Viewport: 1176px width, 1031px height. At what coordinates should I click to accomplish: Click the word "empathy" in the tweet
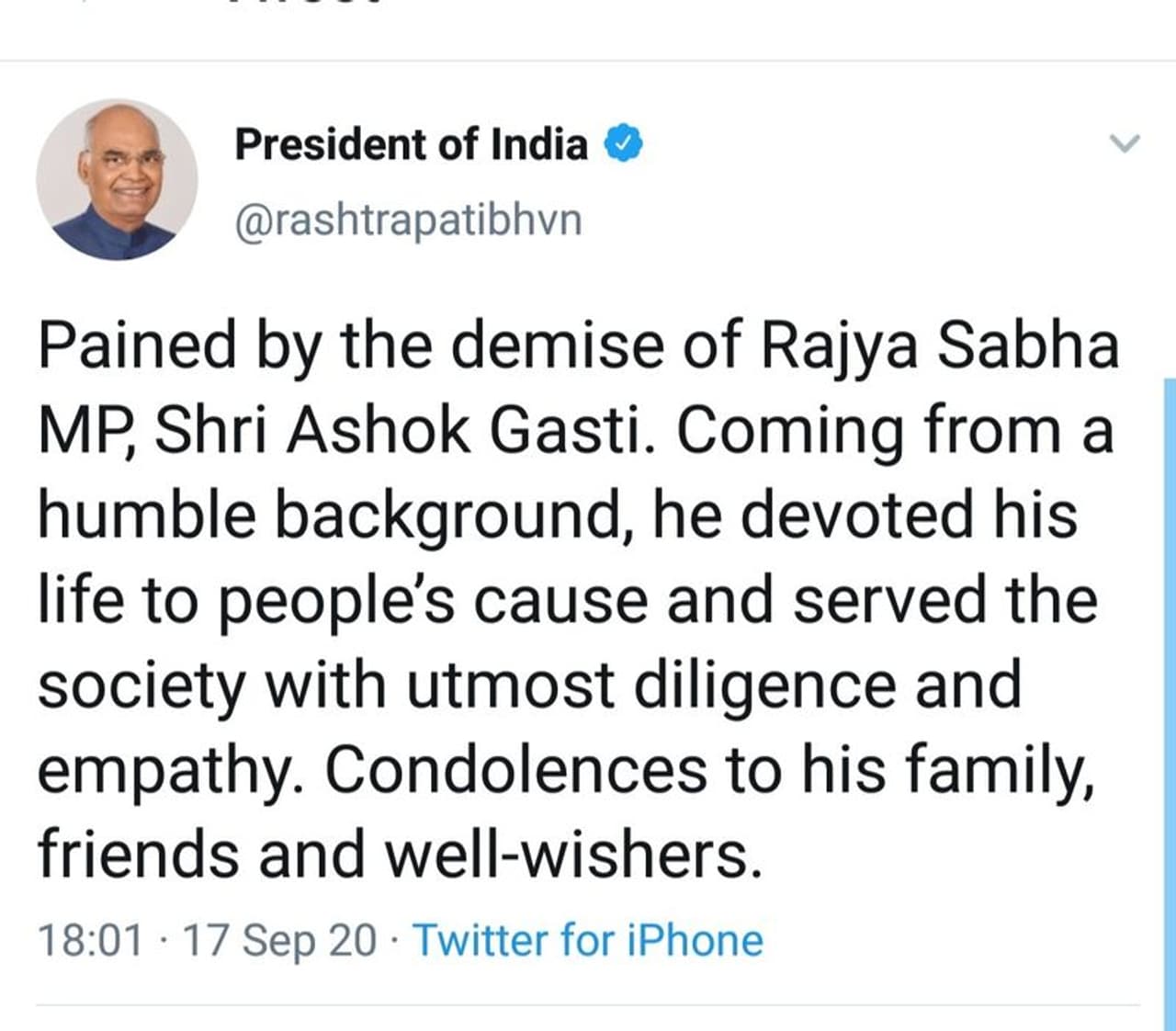[x=163, y=772]
